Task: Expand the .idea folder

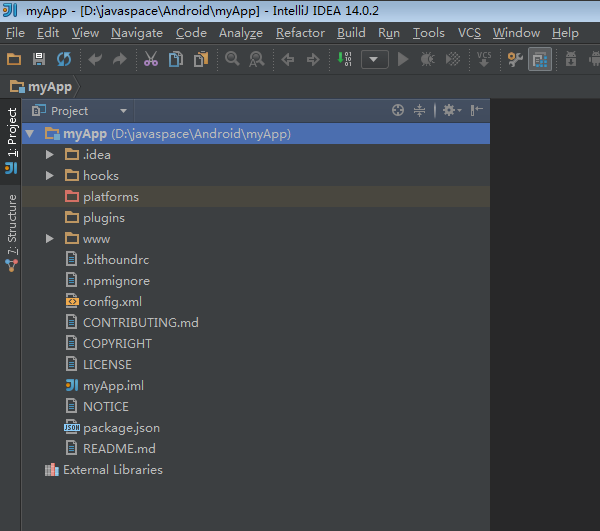Action: 49,155
